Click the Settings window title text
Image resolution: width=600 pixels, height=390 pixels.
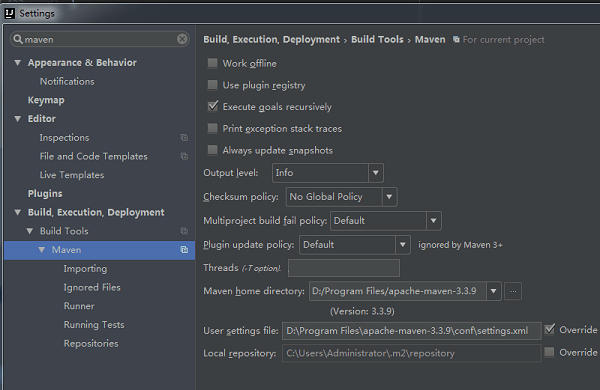[x=37, y=13]
